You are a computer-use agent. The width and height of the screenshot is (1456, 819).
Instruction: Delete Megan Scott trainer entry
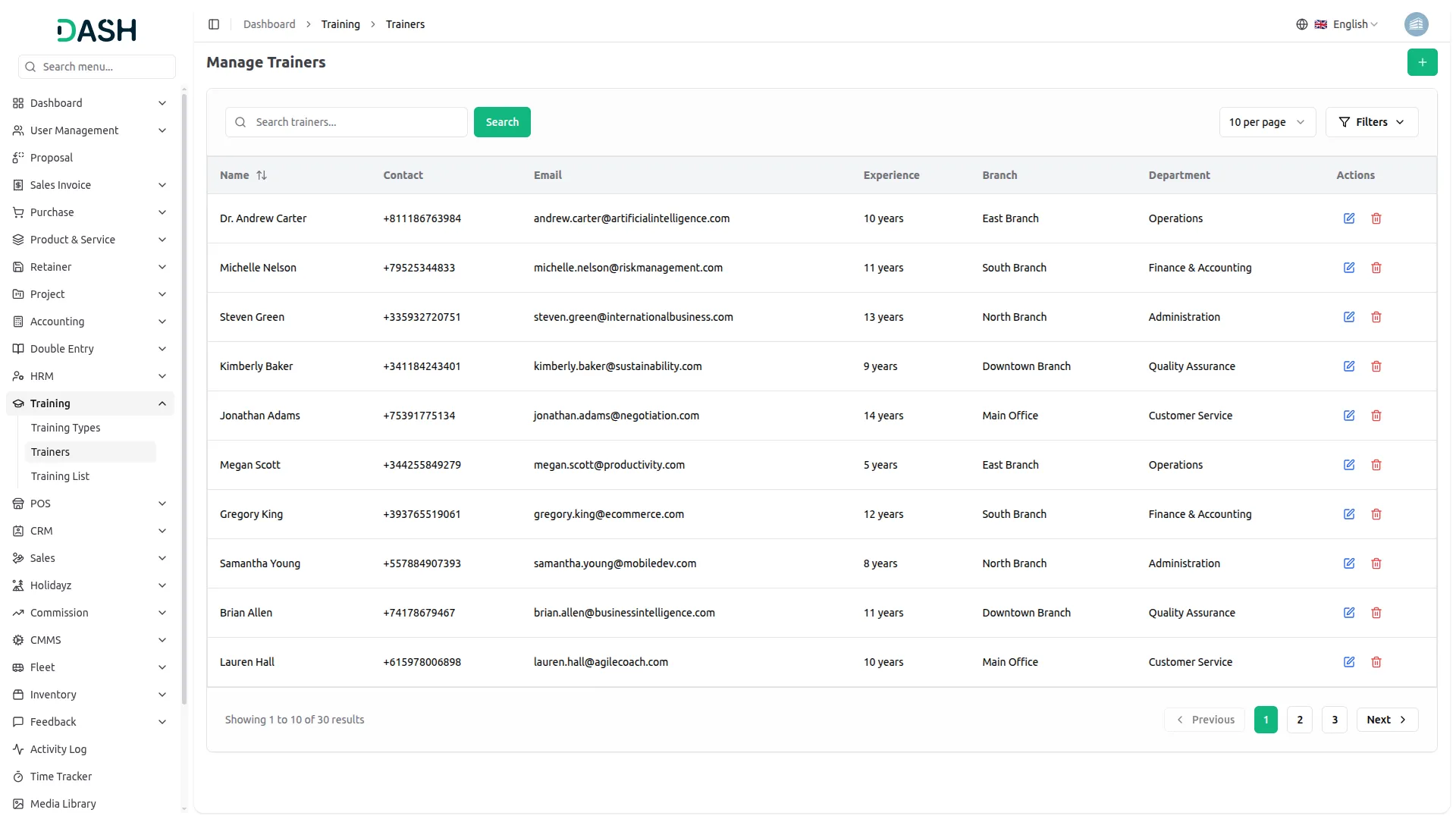tap(1376, 465)
